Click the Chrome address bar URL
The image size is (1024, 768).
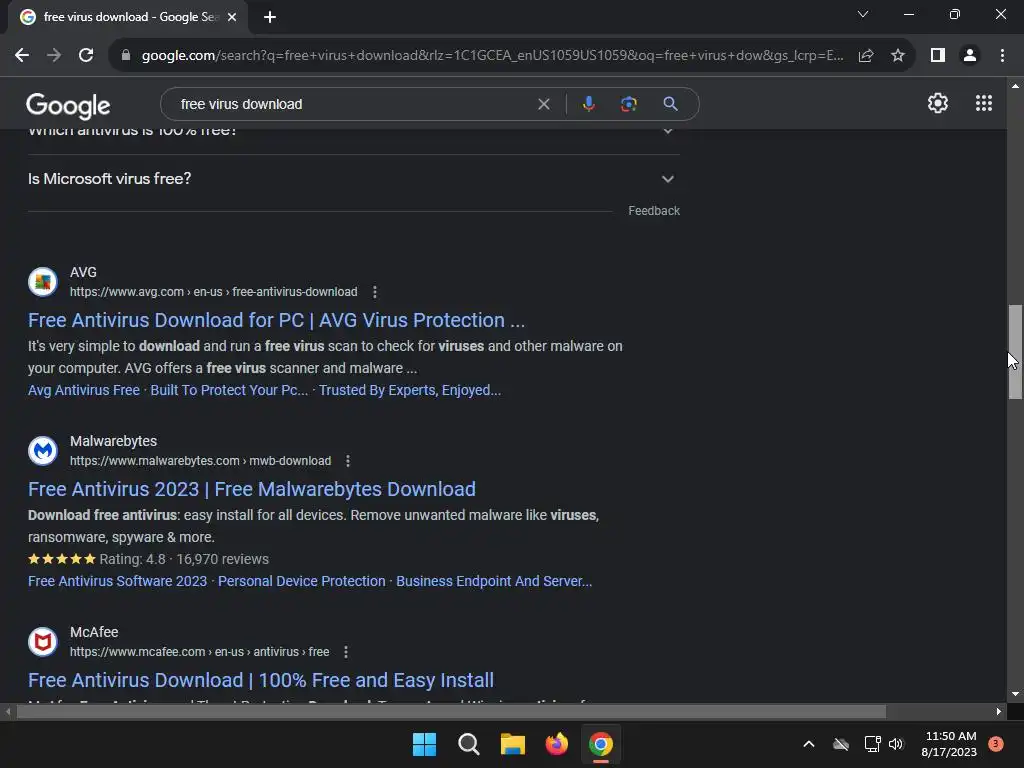coord(492,56)
